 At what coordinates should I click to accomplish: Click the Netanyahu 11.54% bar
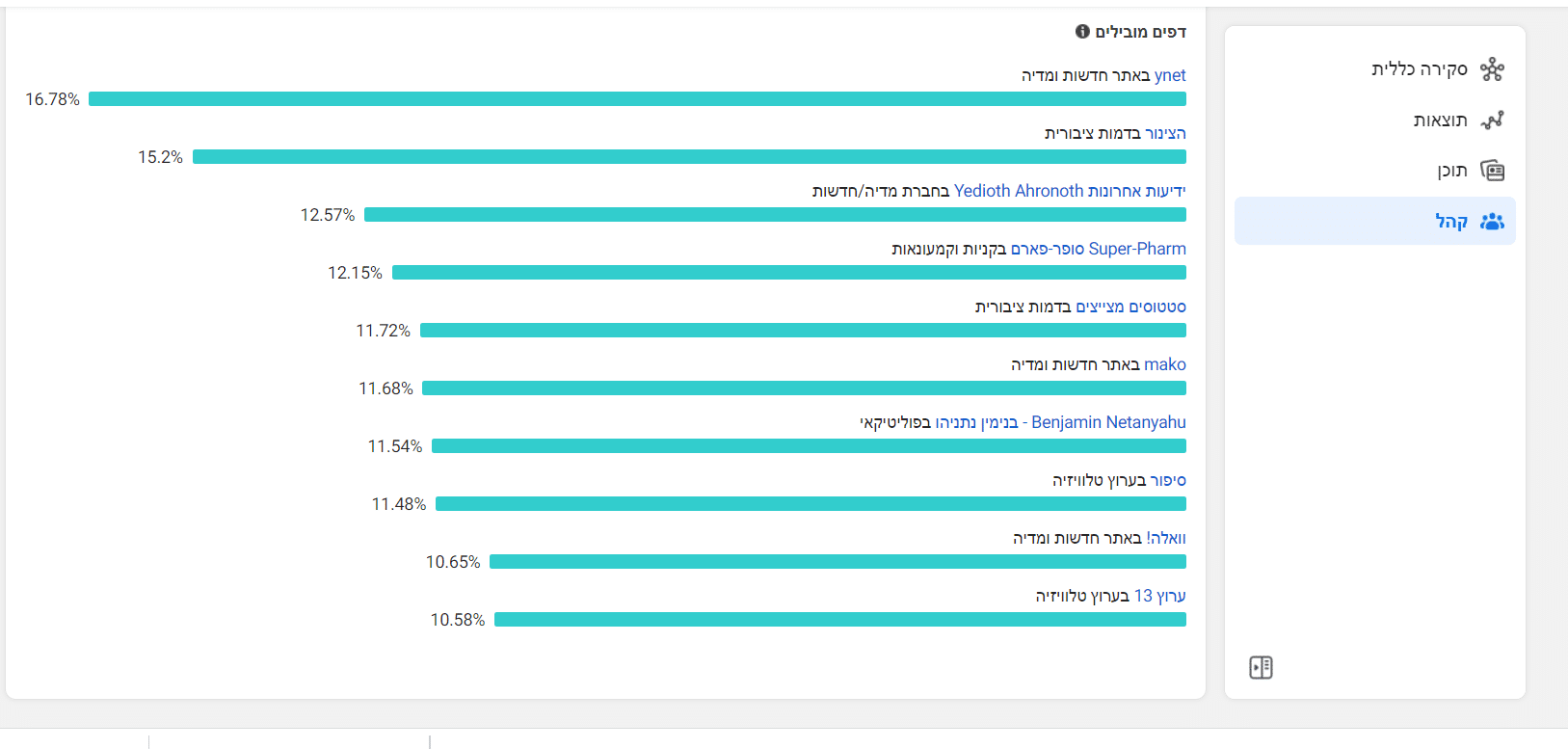(809, 446)
